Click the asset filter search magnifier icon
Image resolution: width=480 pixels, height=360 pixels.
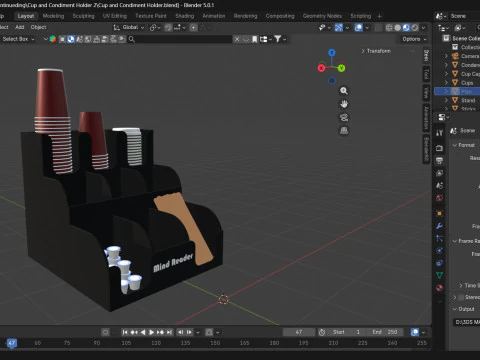point(132,39)
